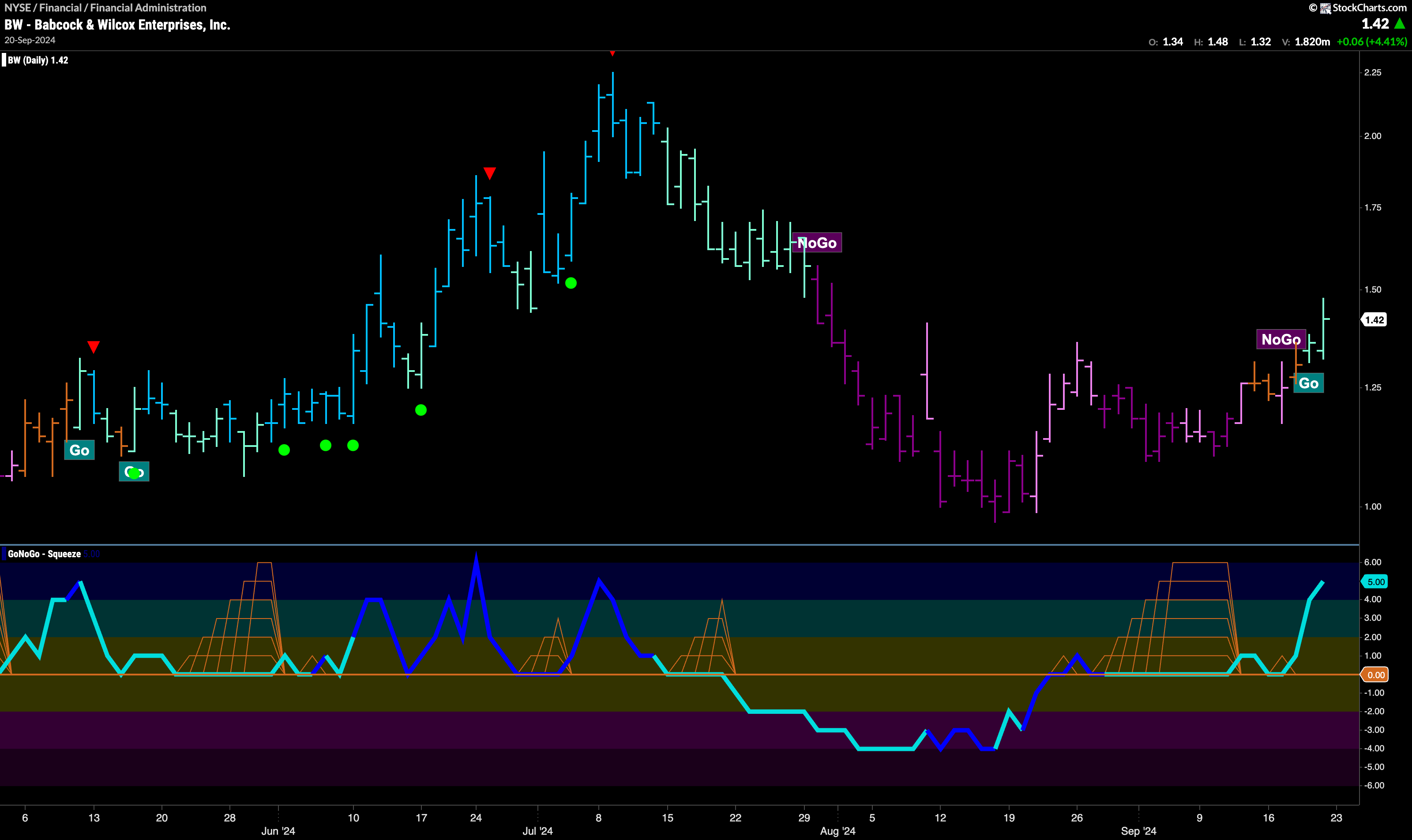Screen dimensions: 1412x840
Task: Click the low value 1.32
Action: click(x=1261, y=42)
